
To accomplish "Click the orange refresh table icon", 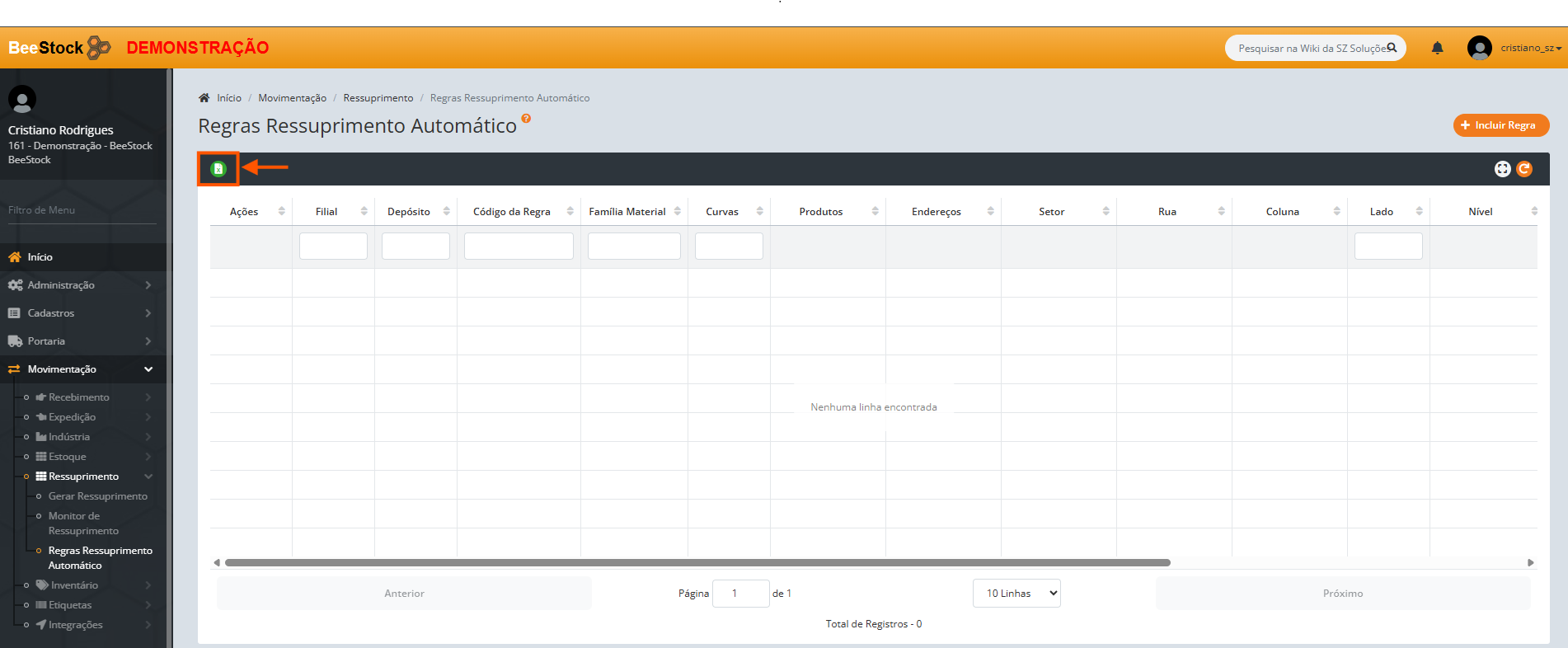I will click(1524, 169).
